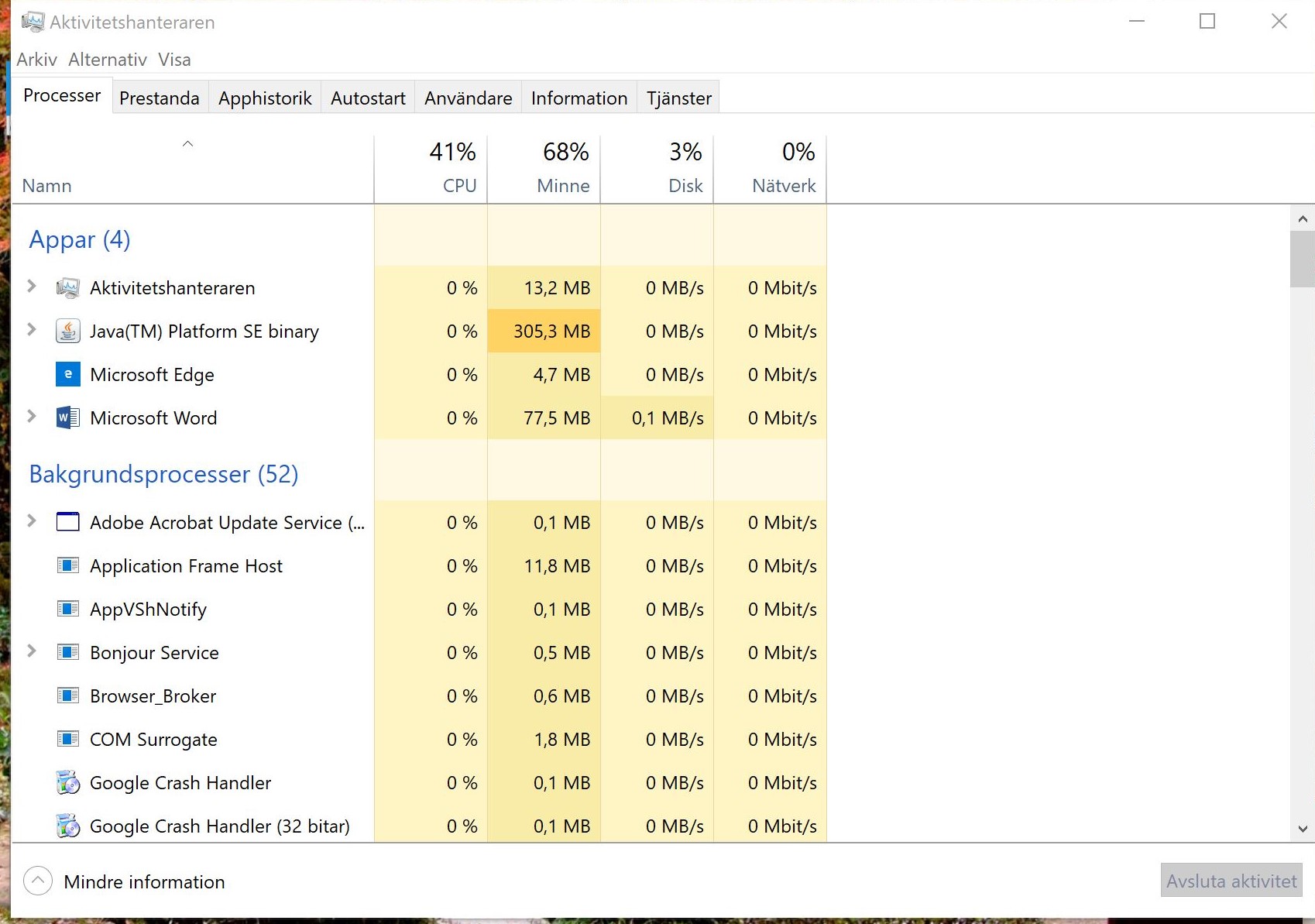Click the Google Crash Handler (32 bitar) icon
The height and width of the screenshot is (924, 1315).
click(68, 826)
